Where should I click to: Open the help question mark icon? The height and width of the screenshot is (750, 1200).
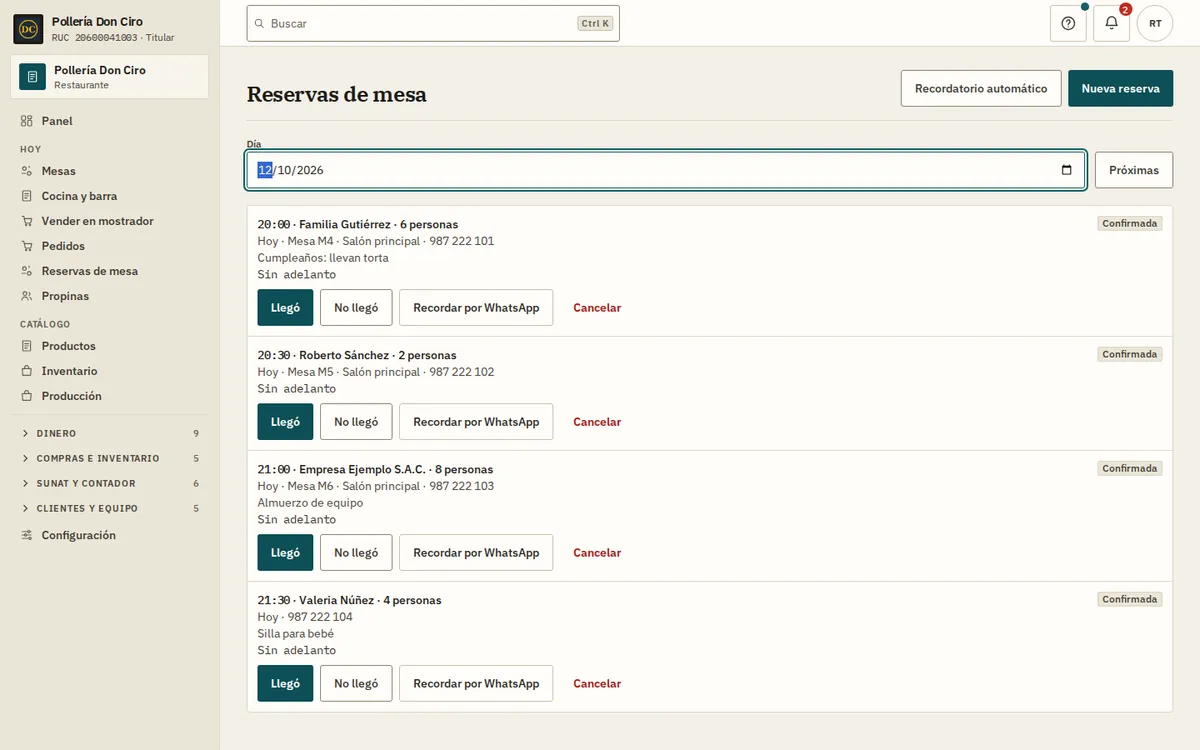coord(1068,23)
